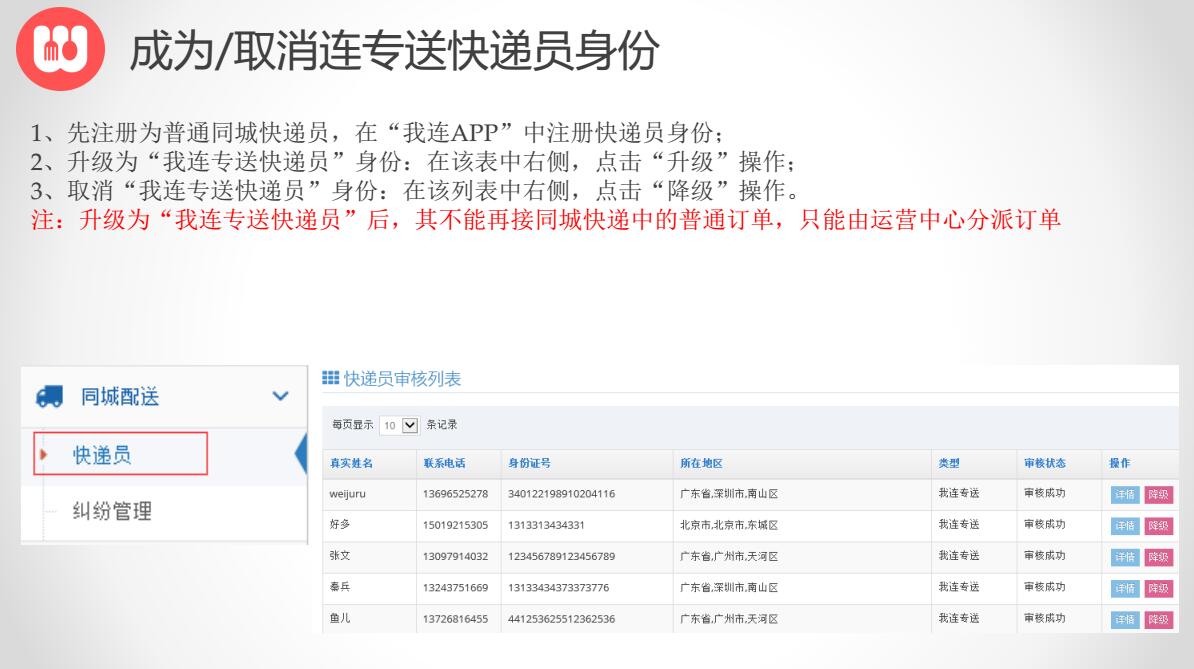Viewport: 1194px width, 669px height.
Task: Click 降级 in the 张文 row
Action: [1158, 557]
